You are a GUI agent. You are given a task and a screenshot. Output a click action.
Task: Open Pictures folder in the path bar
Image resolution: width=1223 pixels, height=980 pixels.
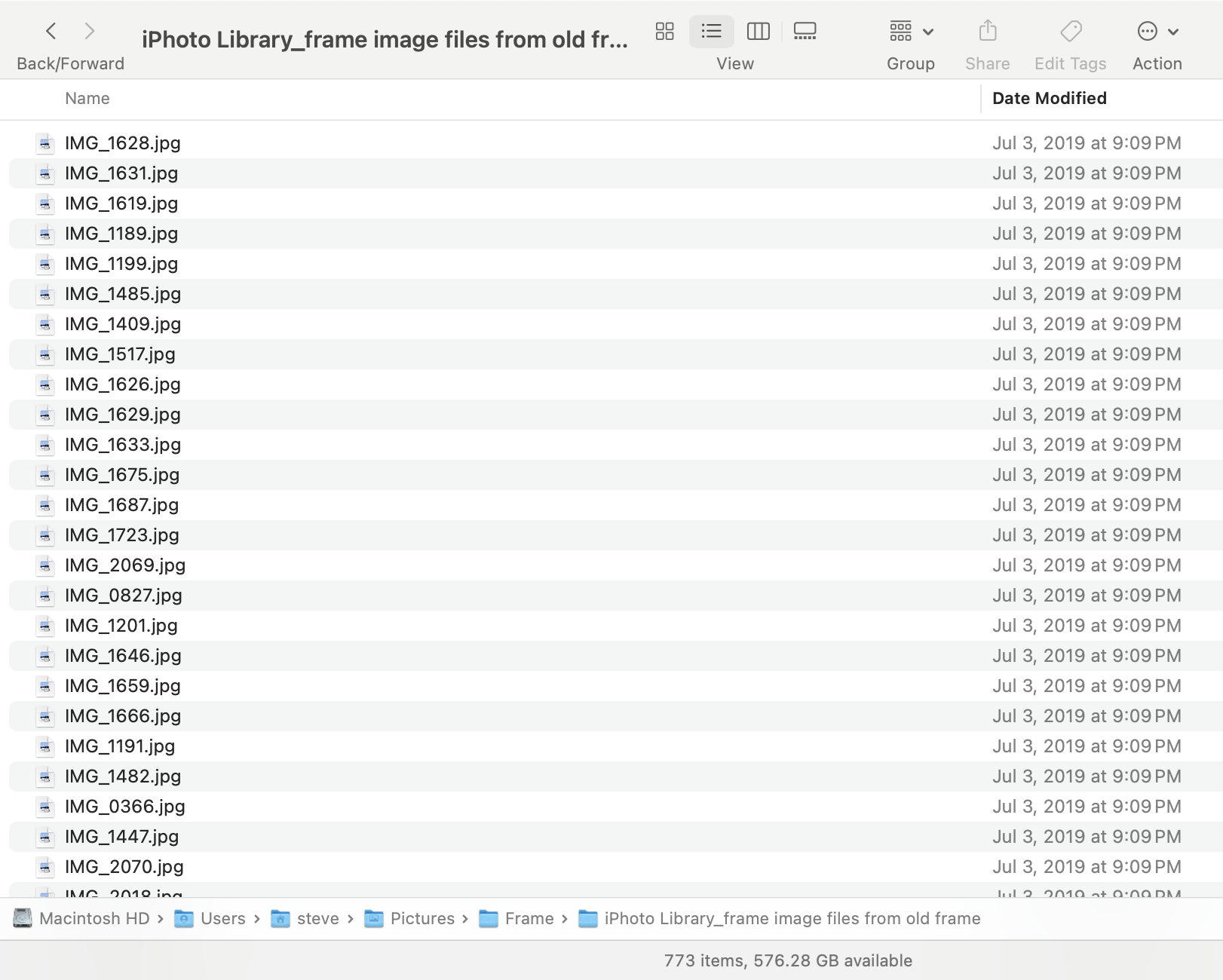409,918
